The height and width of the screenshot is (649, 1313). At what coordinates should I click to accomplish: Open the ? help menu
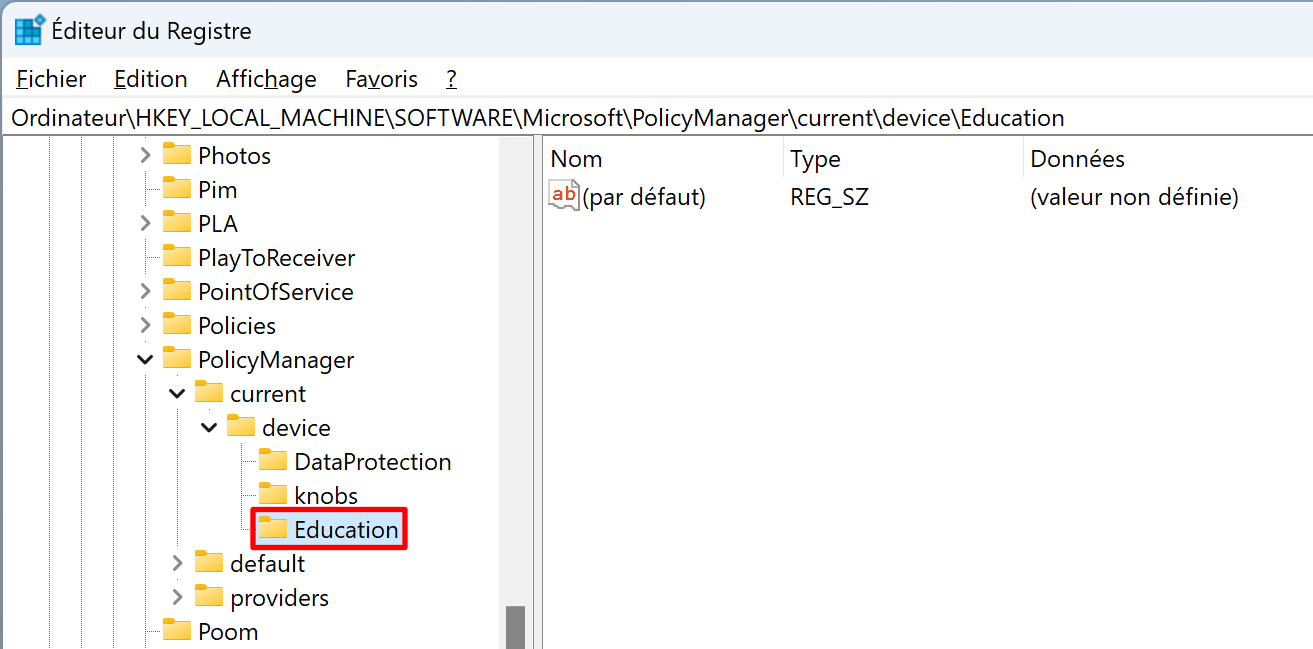[x=451, y=79]
